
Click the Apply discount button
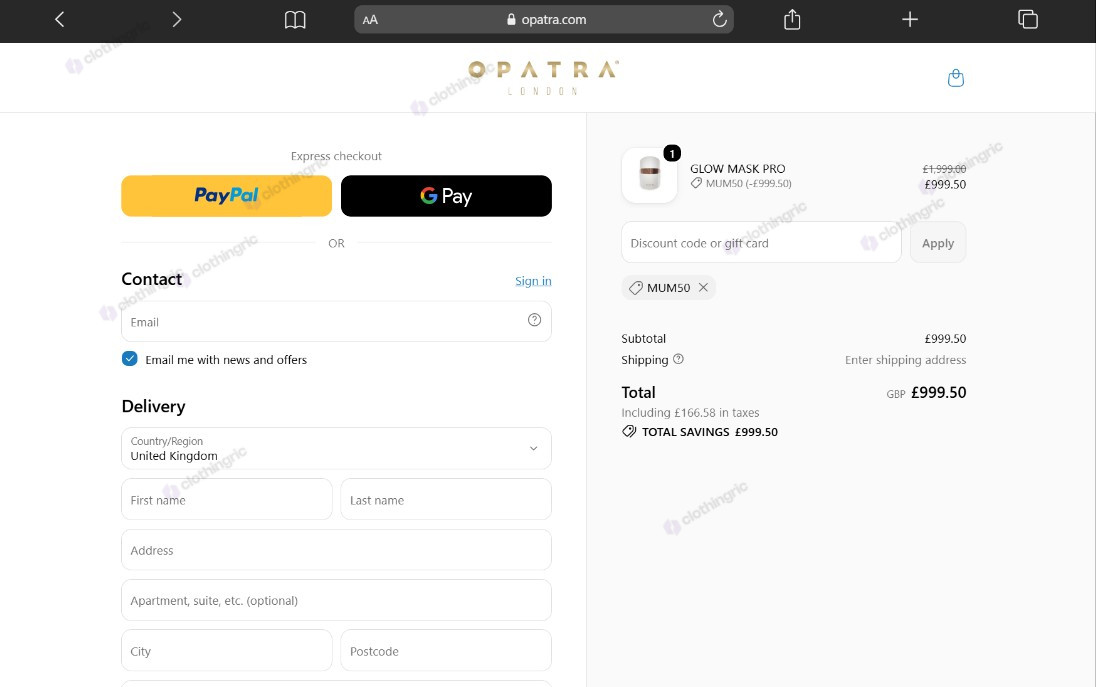pyautogui.click(x=938, y=243)
